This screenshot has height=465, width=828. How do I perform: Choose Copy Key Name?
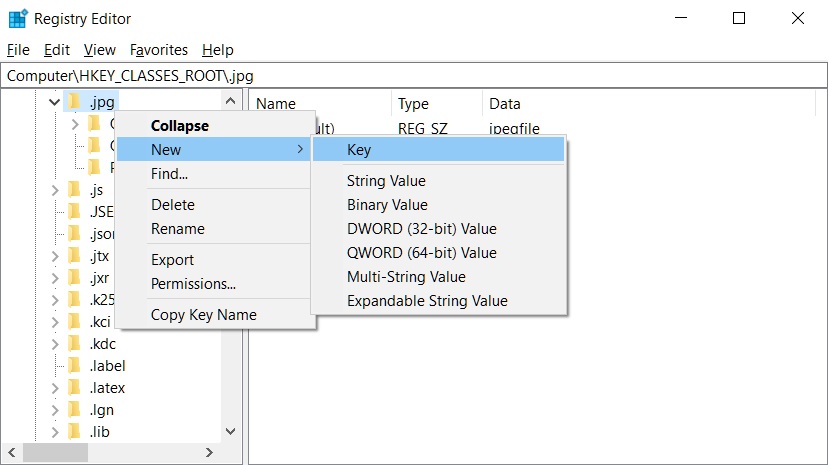click(x=215, y=315)
